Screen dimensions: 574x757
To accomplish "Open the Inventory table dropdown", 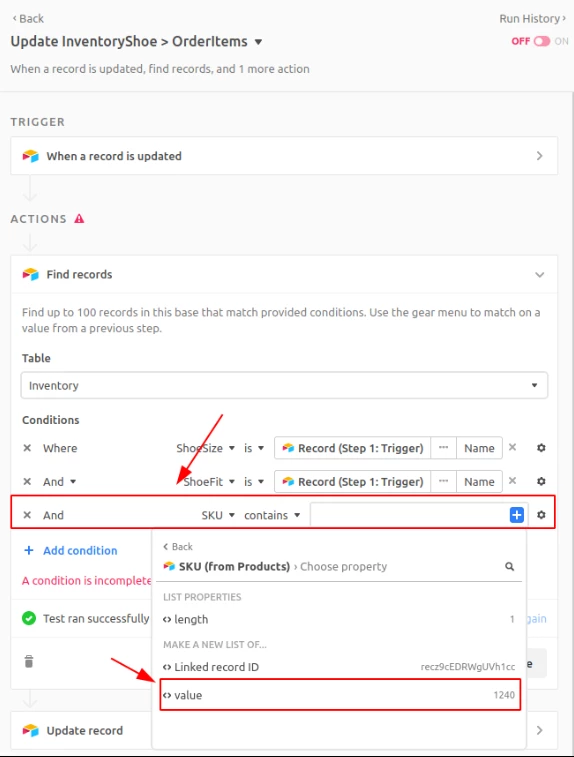I will (284, 385).
